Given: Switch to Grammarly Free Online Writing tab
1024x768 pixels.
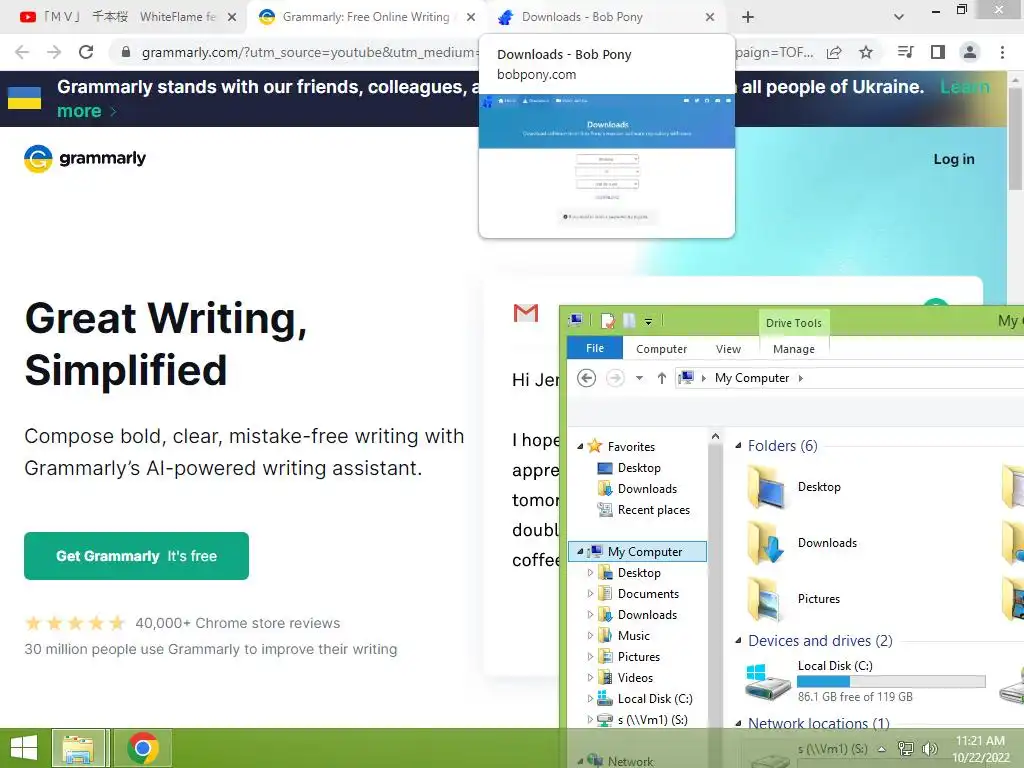Looking at the screenshot, I should click(x=366, y=17).
